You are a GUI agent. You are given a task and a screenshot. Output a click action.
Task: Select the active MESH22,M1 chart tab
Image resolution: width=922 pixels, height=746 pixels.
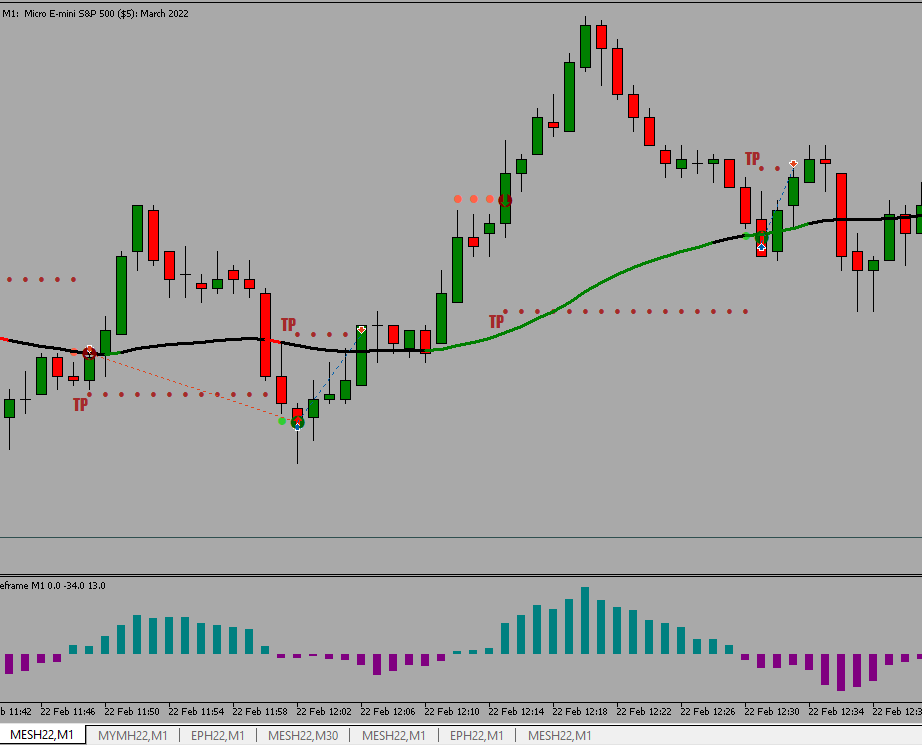(x=42, y=735)
